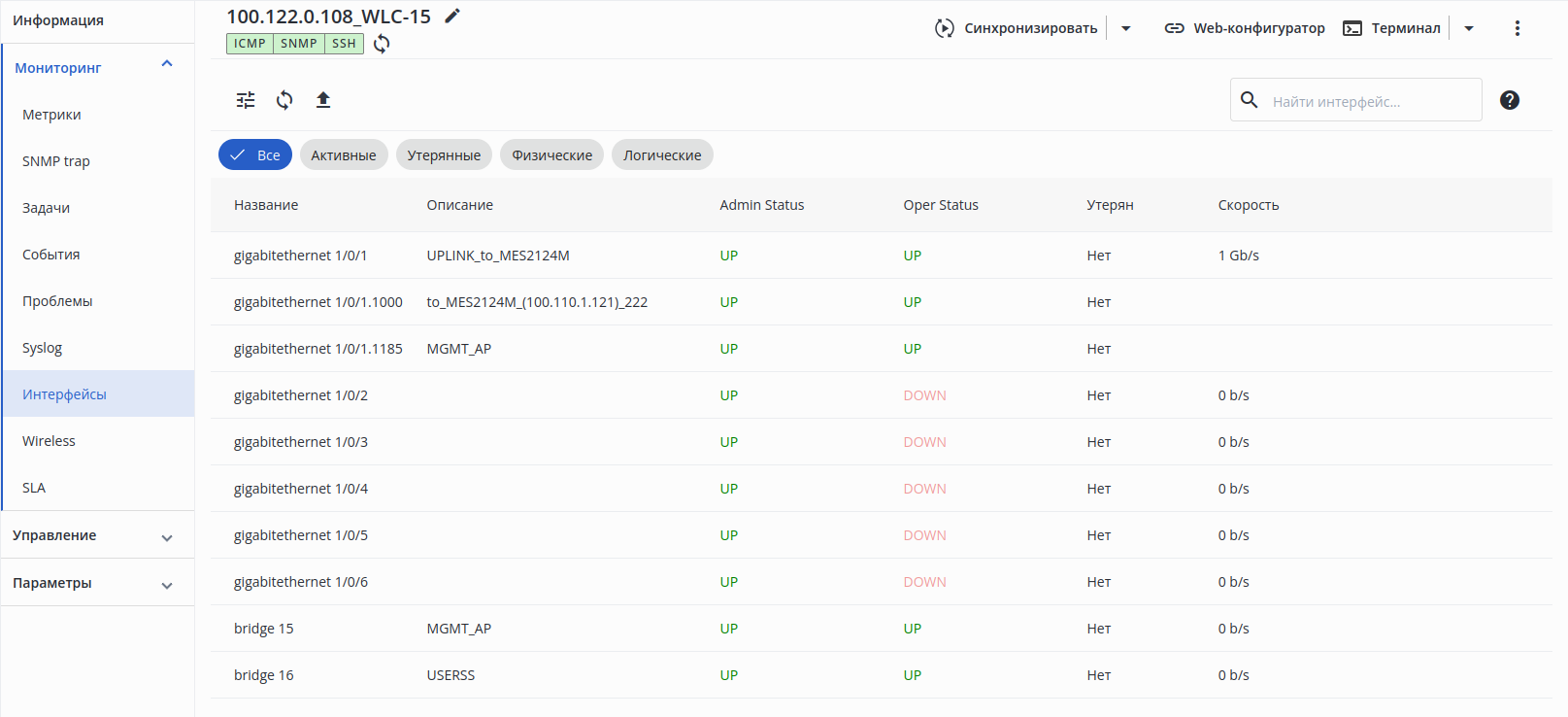Open table column settings tune icon
This screenshot has height=717, width=1568.
point(246,100)
